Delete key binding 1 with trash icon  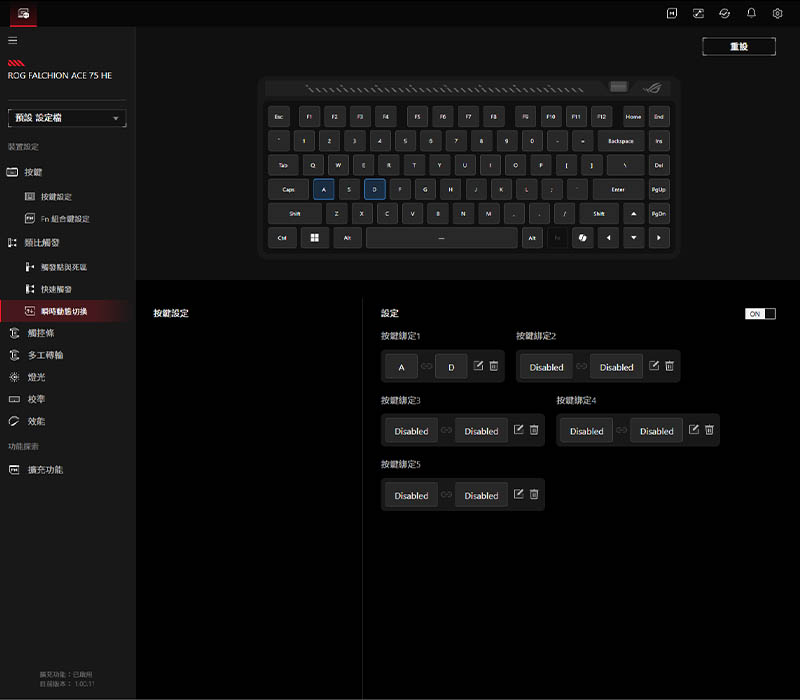[494, 366]
